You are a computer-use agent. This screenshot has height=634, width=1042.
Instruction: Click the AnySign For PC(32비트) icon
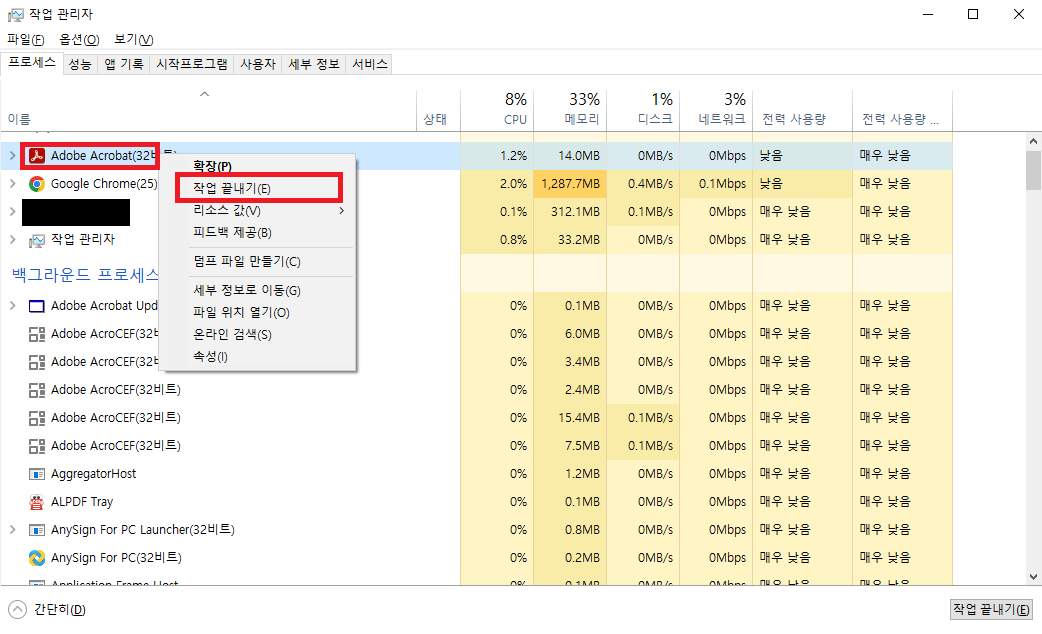click(x=37, y=558)
